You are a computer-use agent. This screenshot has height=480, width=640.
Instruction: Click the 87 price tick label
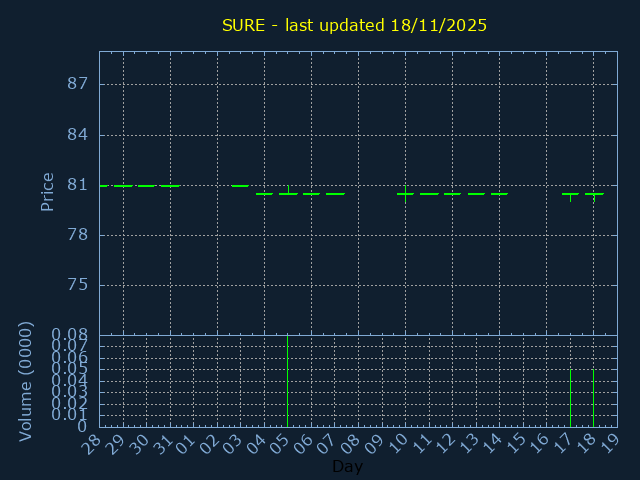tap(77, 84)
